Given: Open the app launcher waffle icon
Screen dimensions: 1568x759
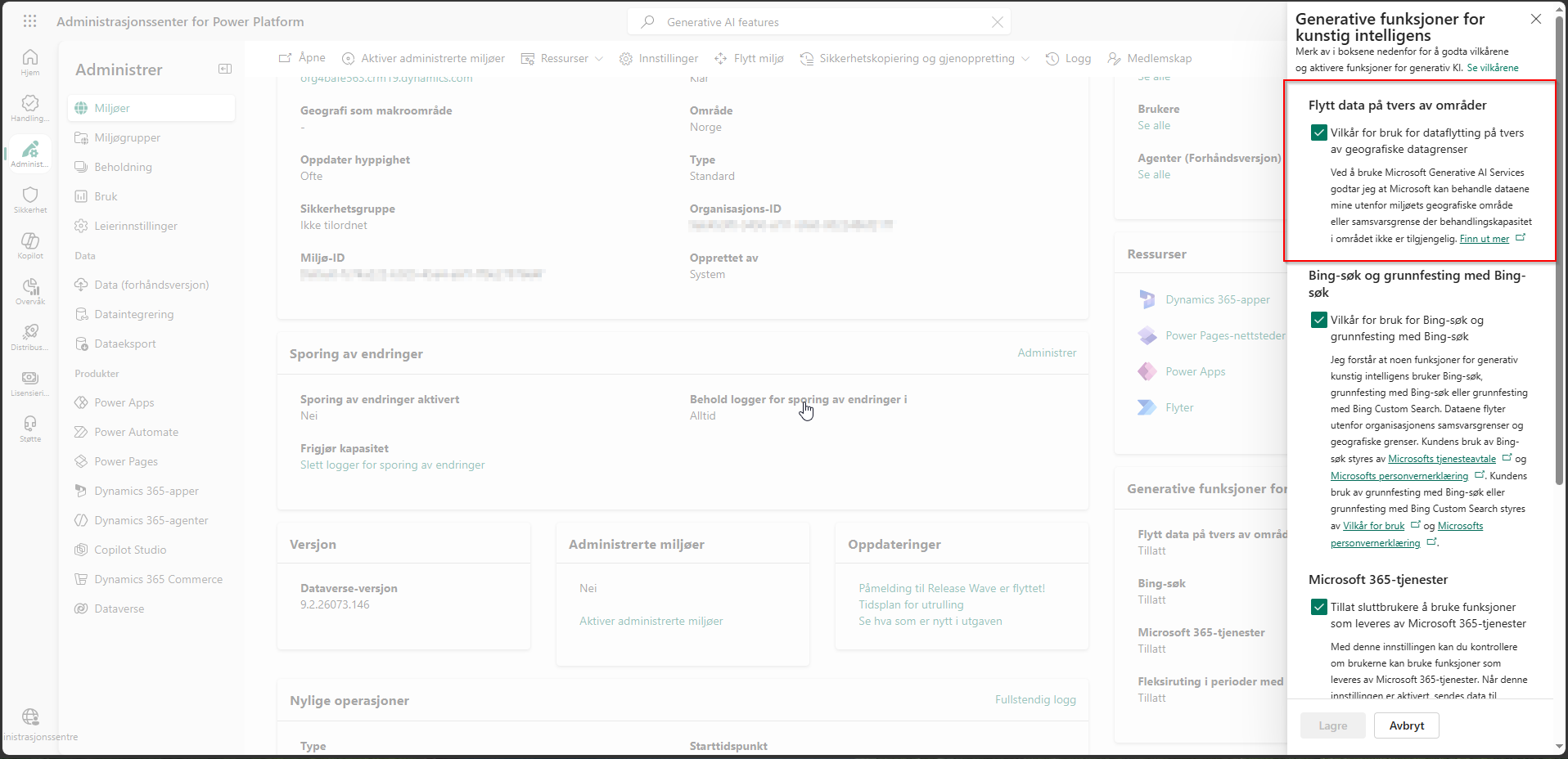Looking at the screenshot, I should pos(30,21).
